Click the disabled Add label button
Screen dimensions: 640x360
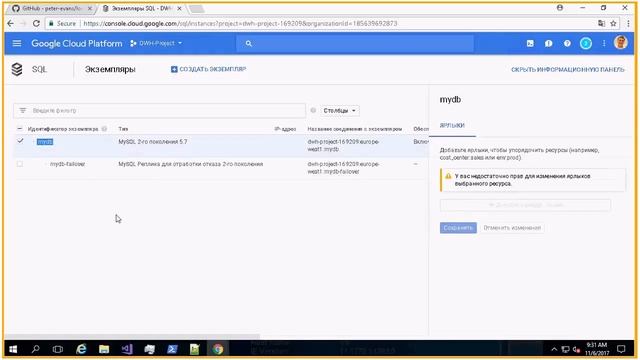click(525, 205)
